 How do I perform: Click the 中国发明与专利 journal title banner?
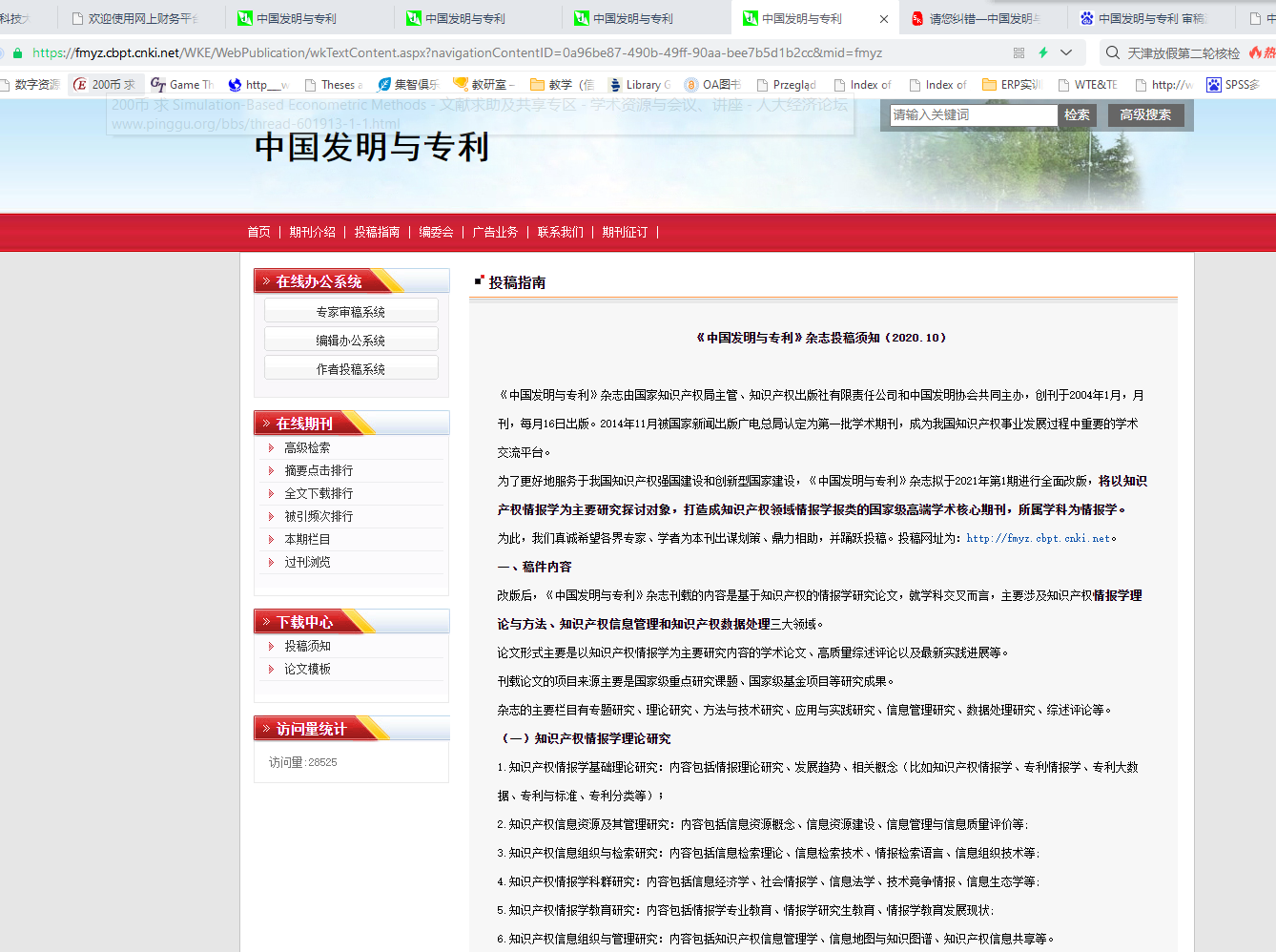pos(372,147)
